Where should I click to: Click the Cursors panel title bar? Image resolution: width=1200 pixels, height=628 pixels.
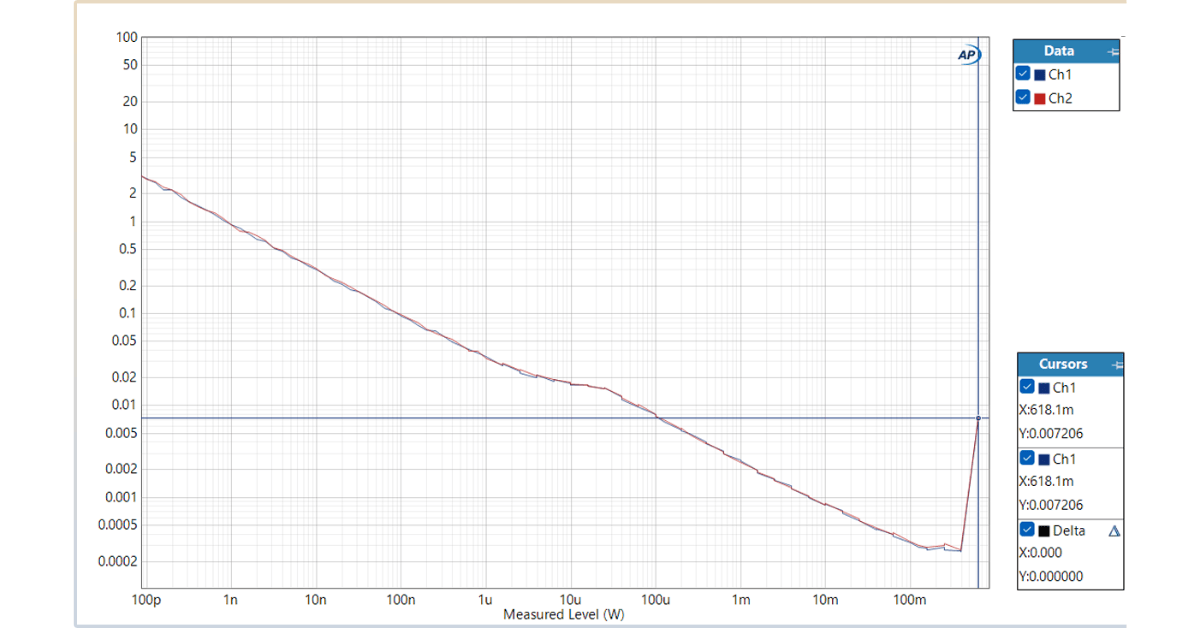point(1062,364)
